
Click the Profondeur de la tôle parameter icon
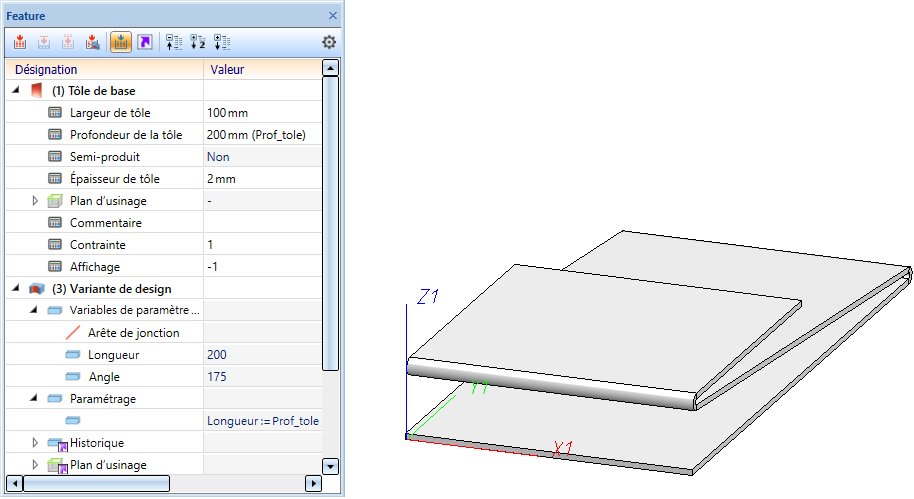[55, 135]
